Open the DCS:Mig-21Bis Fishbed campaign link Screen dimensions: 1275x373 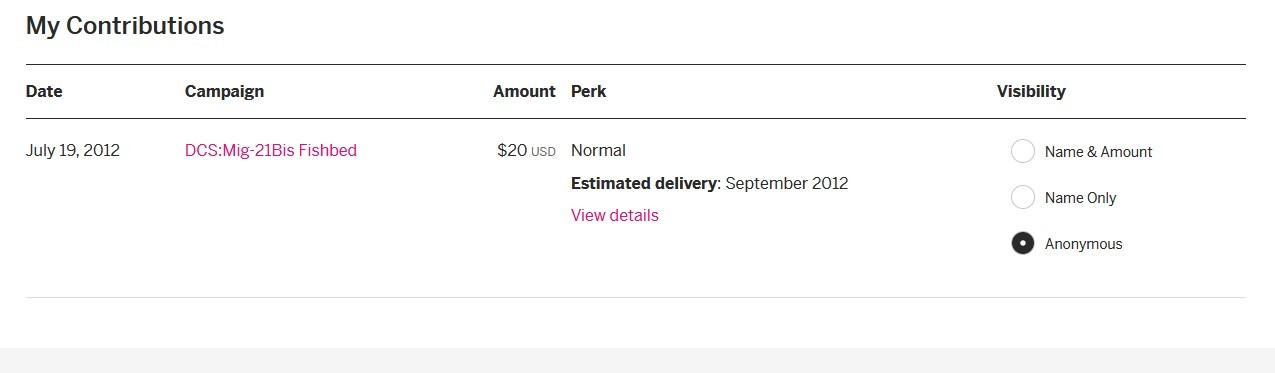coord(271,150)
